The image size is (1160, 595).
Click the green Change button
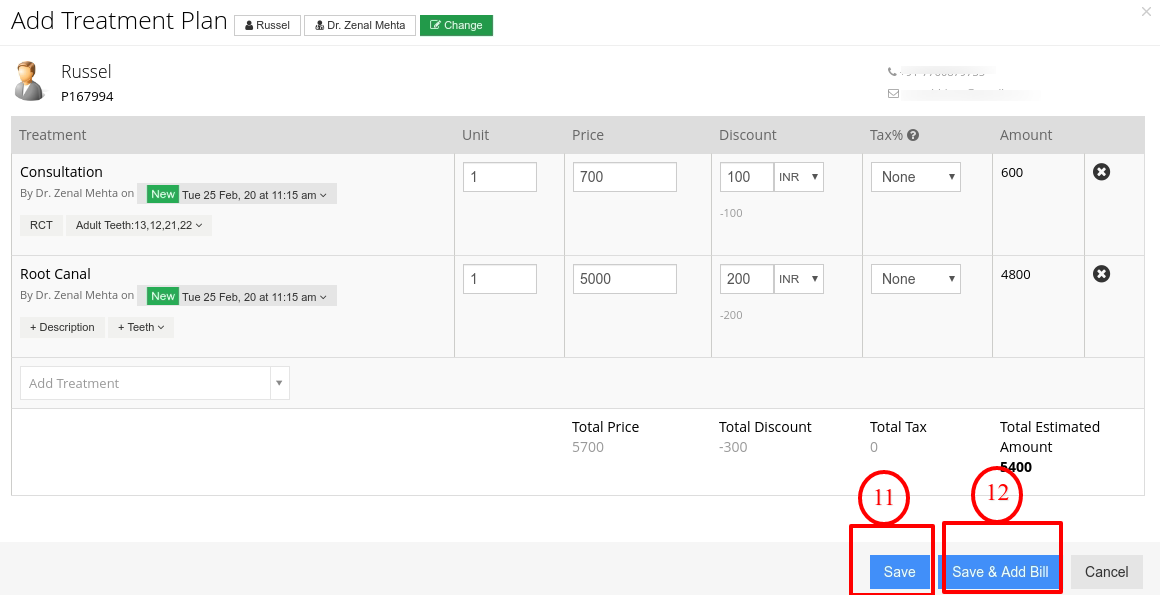pyautogui.click(x=456, y=25)
